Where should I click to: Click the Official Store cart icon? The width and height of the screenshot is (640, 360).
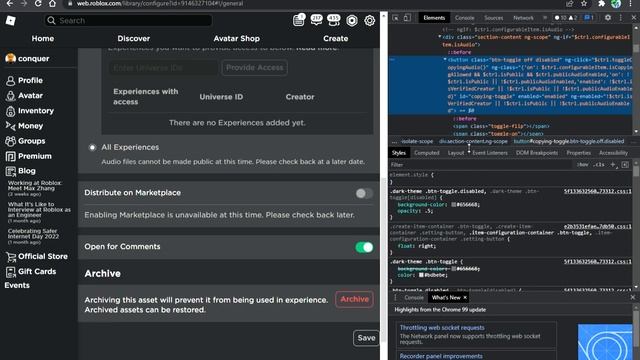[10, 257]
